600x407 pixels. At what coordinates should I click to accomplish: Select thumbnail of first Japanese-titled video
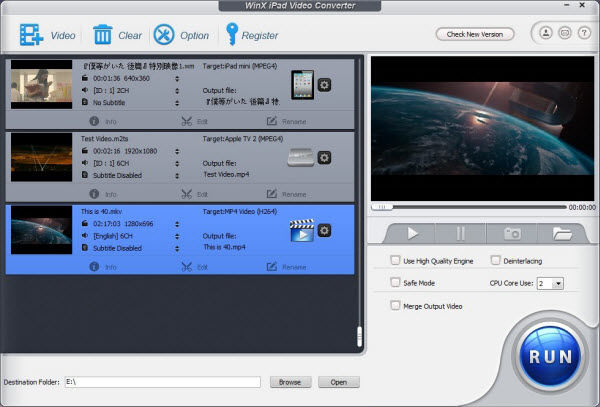pyautogui.click(x=41, y=84)
